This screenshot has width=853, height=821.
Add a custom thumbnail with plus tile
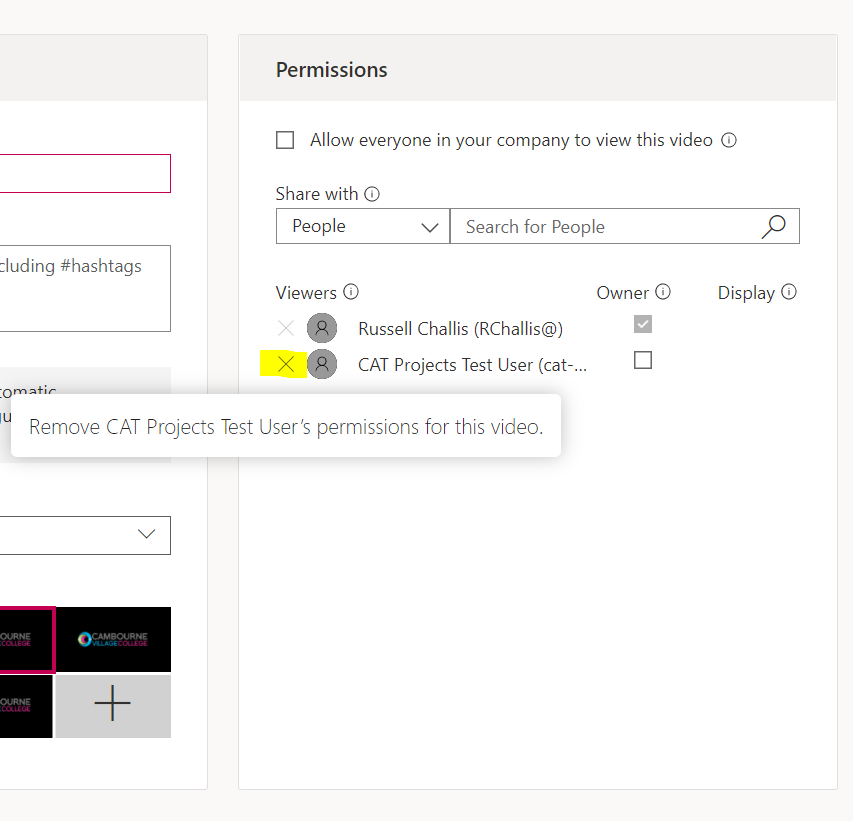(x=113, y=706)
